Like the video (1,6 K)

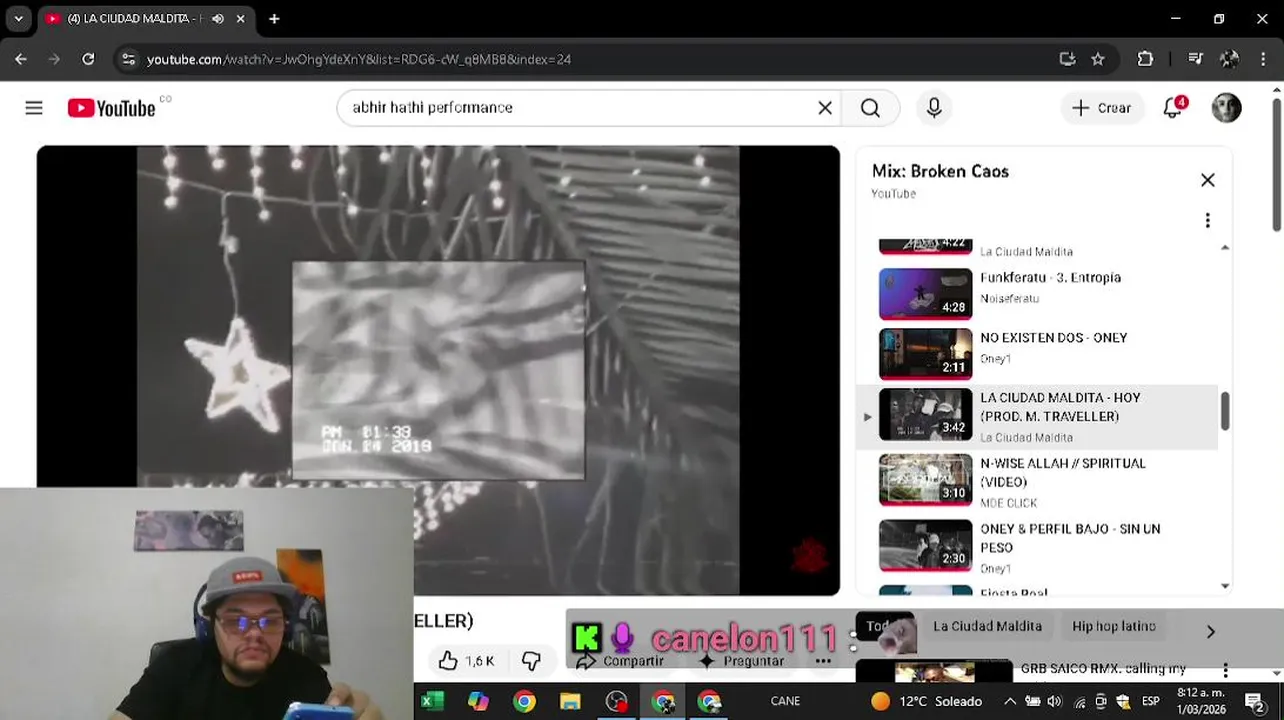click(466, 661)
